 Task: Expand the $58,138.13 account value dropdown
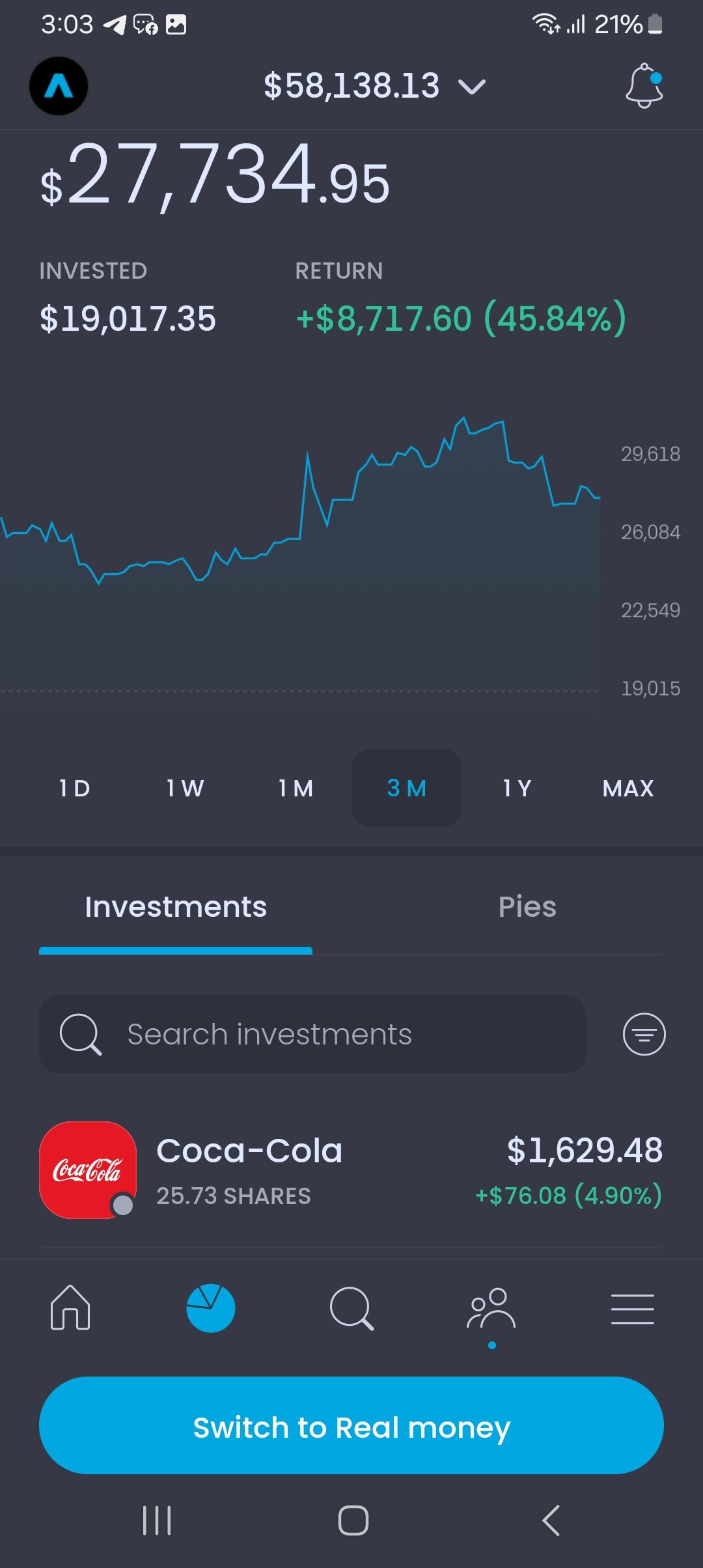[x=374, y=86]
